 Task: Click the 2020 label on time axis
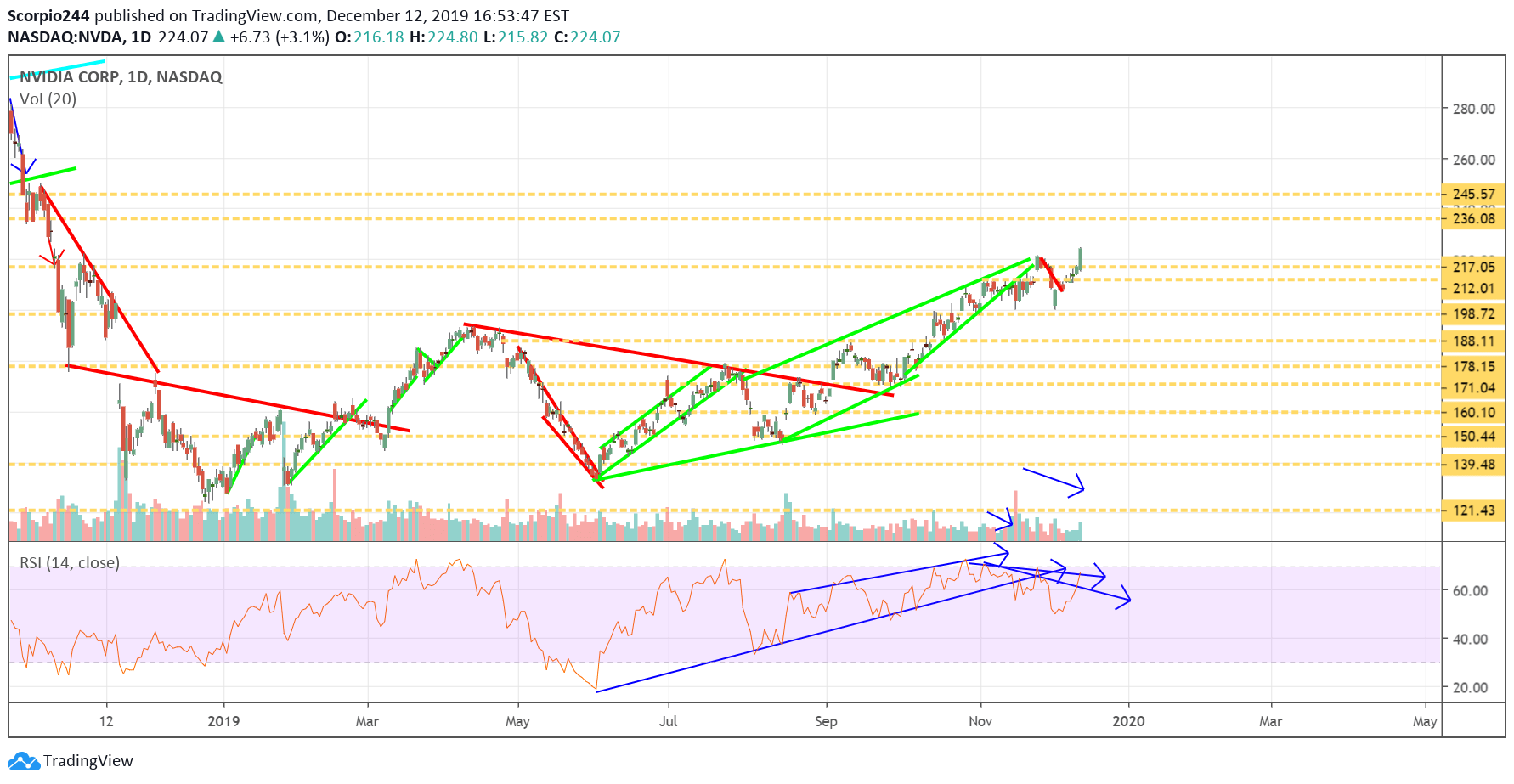[x=1128, y=721]
